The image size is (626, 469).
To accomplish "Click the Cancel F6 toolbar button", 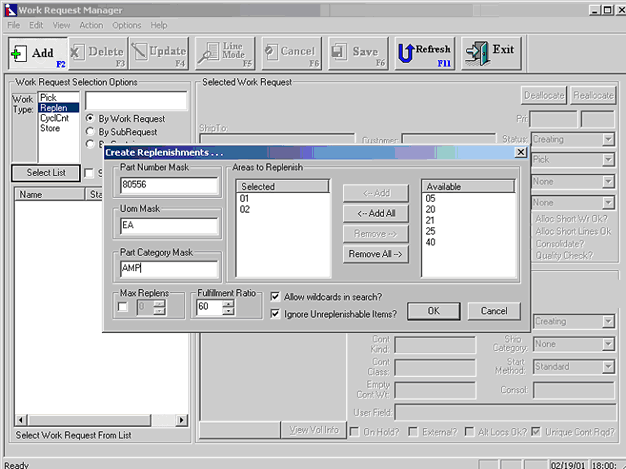I will coord(291,53).
